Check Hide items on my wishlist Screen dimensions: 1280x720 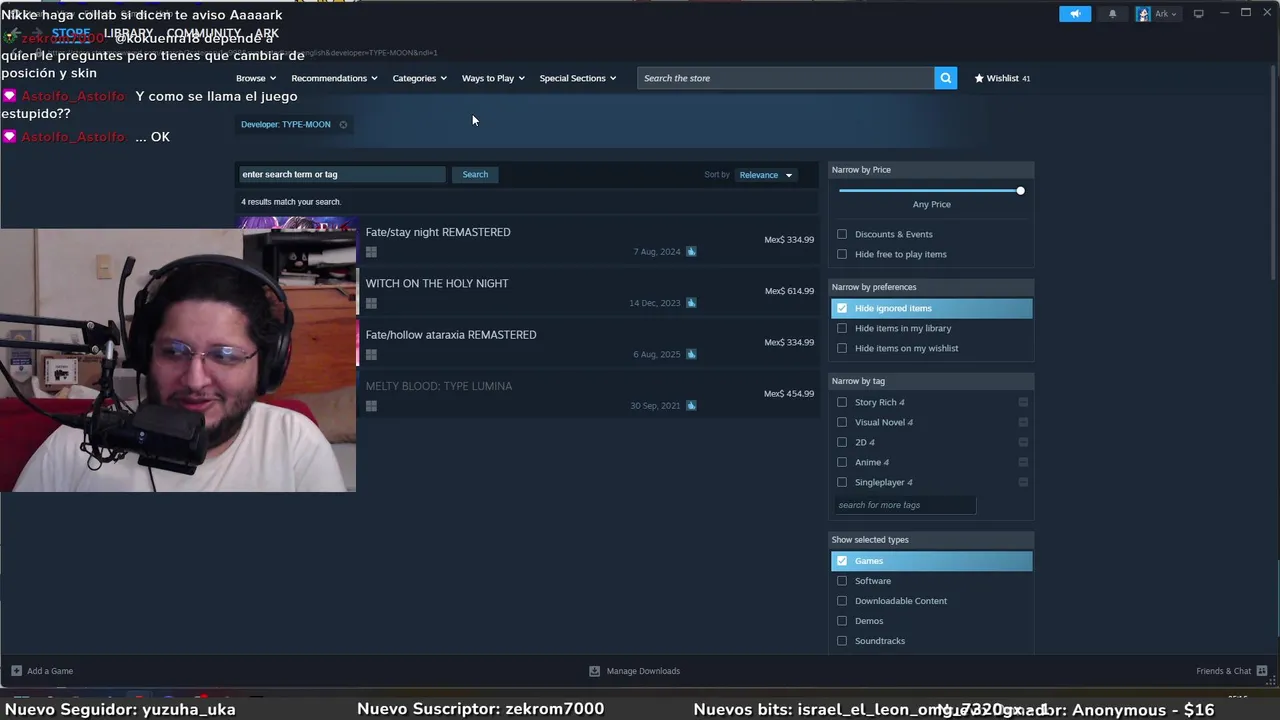click(x=842, y=348)
